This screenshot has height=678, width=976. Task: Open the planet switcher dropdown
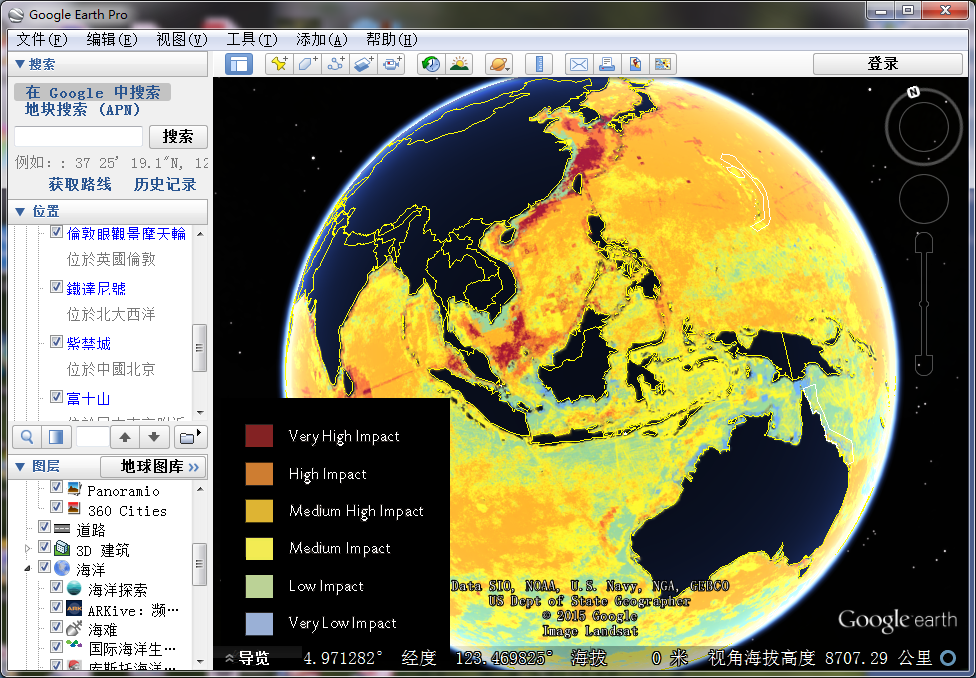coord(499,64)
